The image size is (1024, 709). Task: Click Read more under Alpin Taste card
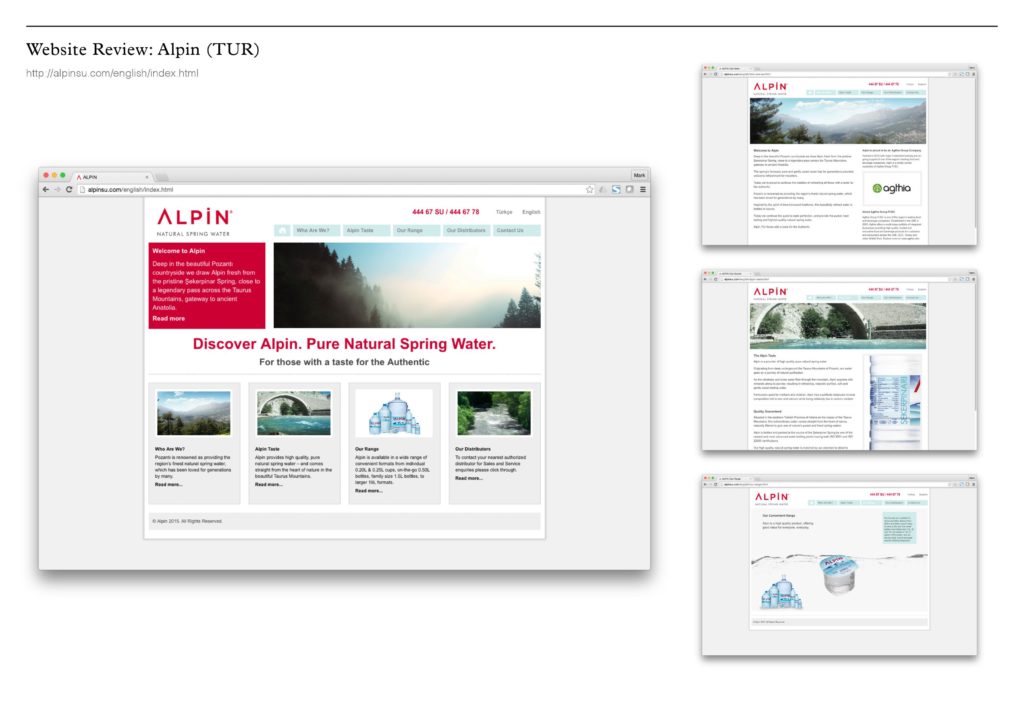[x=268, y=484]
